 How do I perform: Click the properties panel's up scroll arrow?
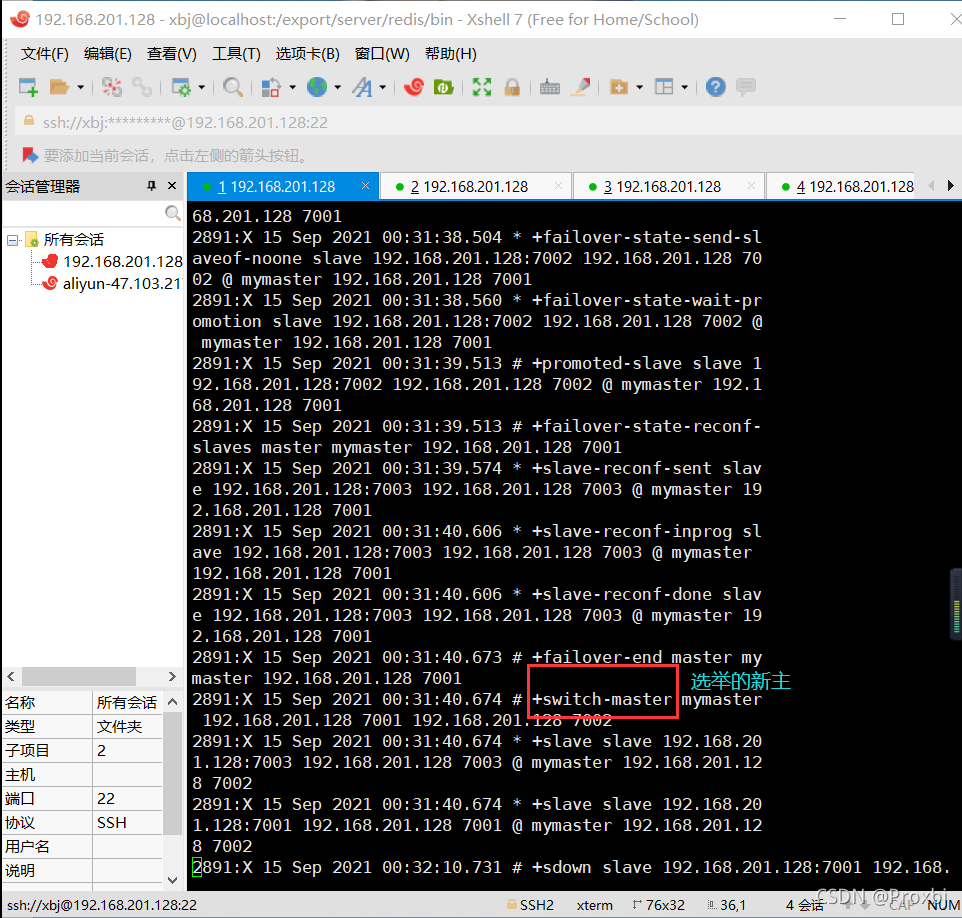pos(172,701)
